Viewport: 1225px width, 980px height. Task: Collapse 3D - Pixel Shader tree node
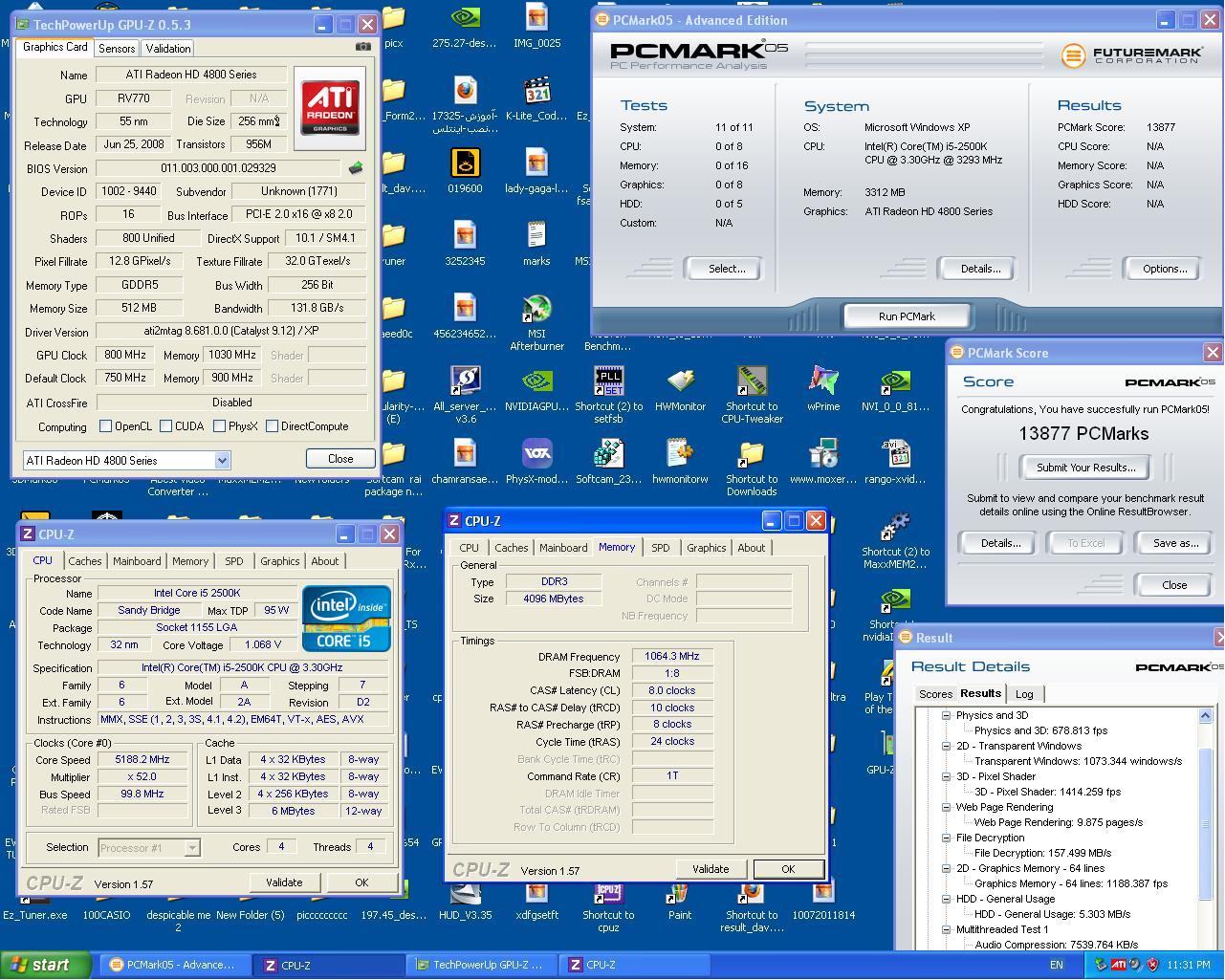point(946,776)
